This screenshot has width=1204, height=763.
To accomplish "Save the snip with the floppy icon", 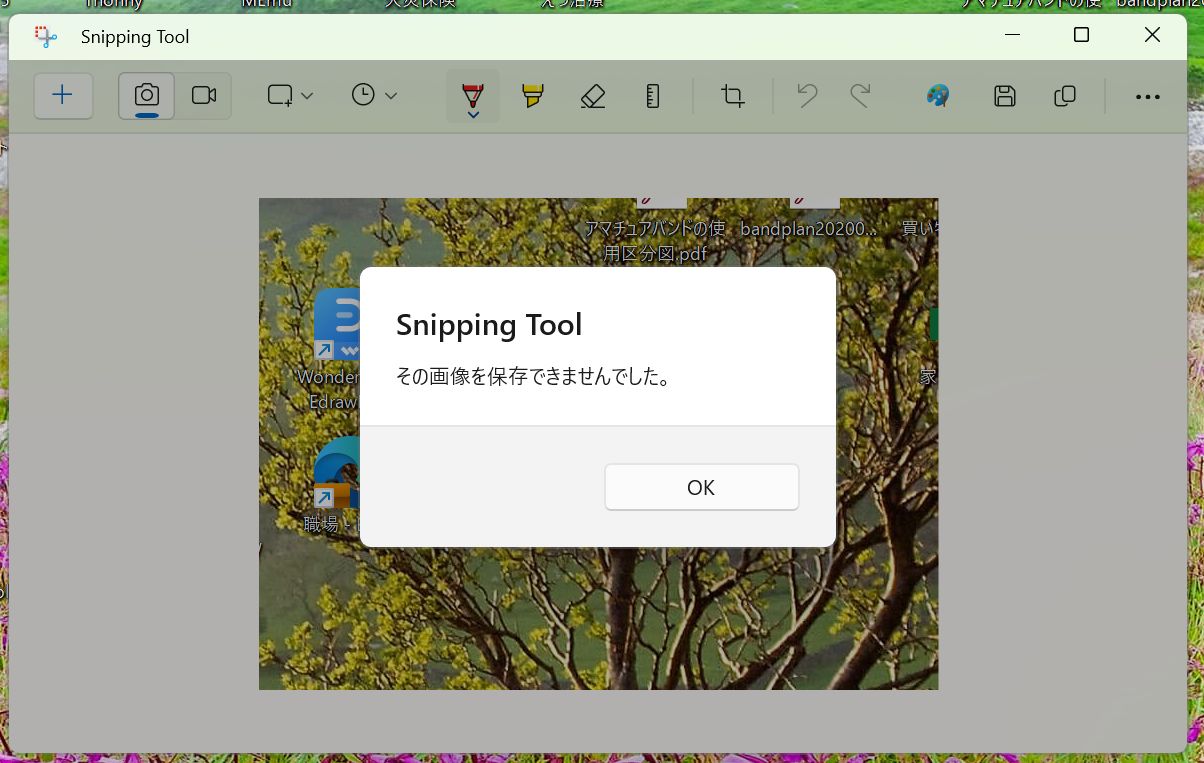I will tap(1005, 96).
